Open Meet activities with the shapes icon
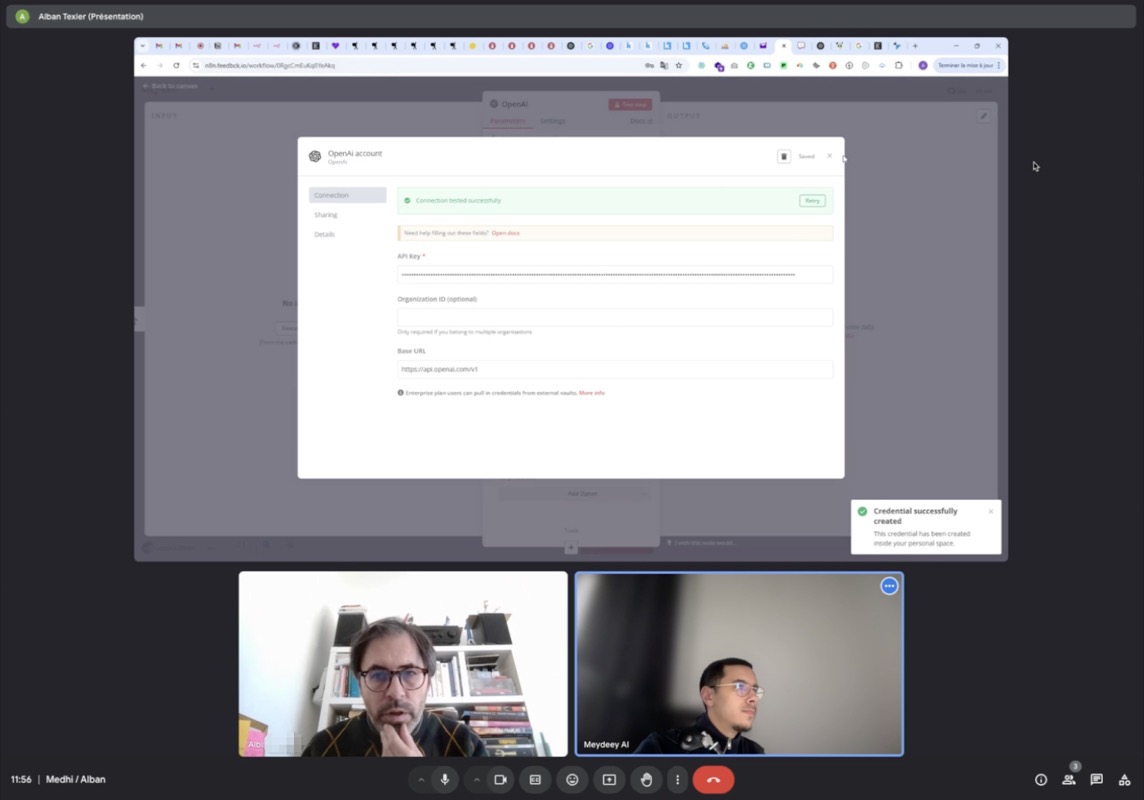This screenshot has width=1144, height=800. [x=1124, y=779]
